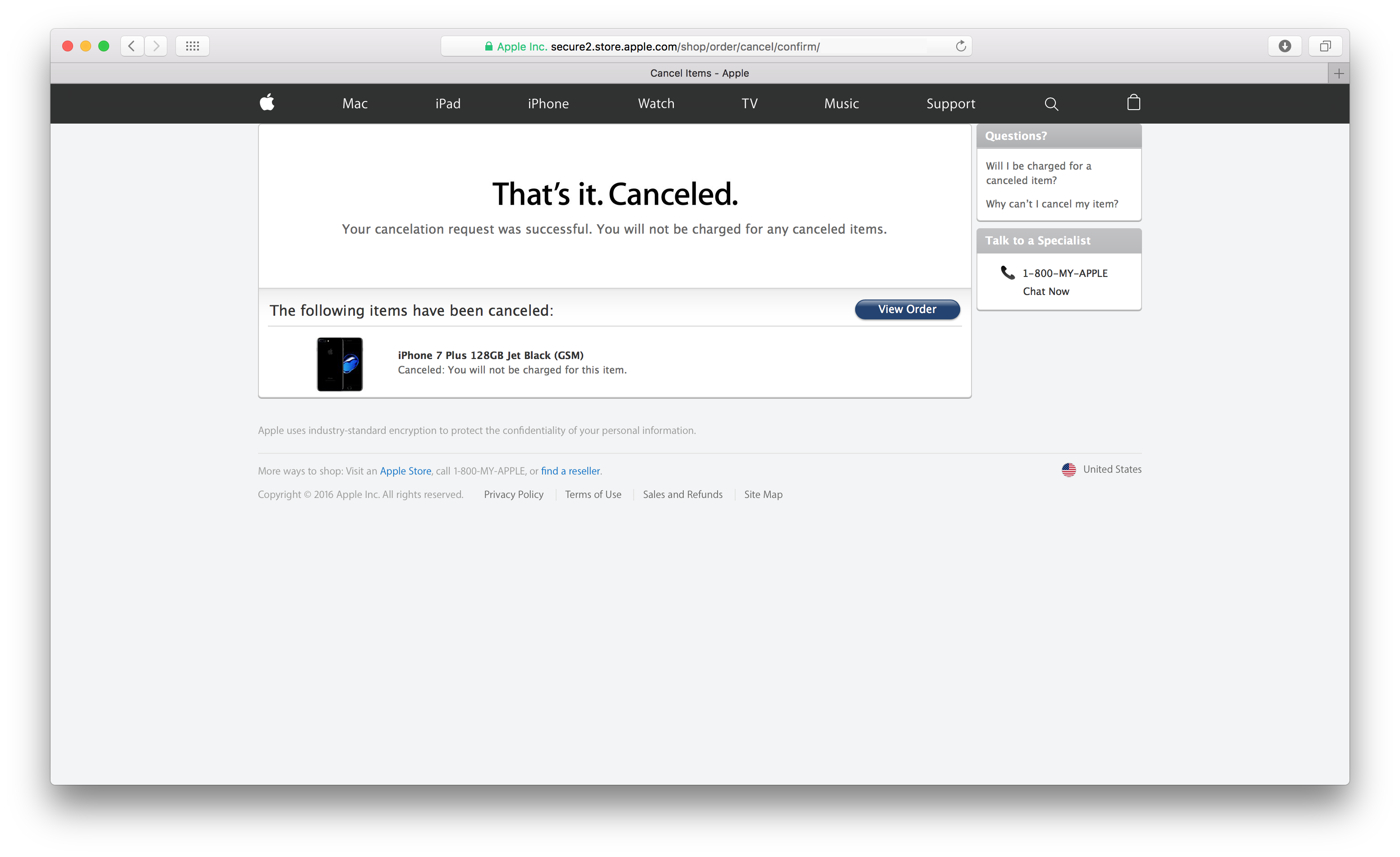Click 'The following items have been canceled:' text
The image size is (1400, 857).
(x=411, y=310)
